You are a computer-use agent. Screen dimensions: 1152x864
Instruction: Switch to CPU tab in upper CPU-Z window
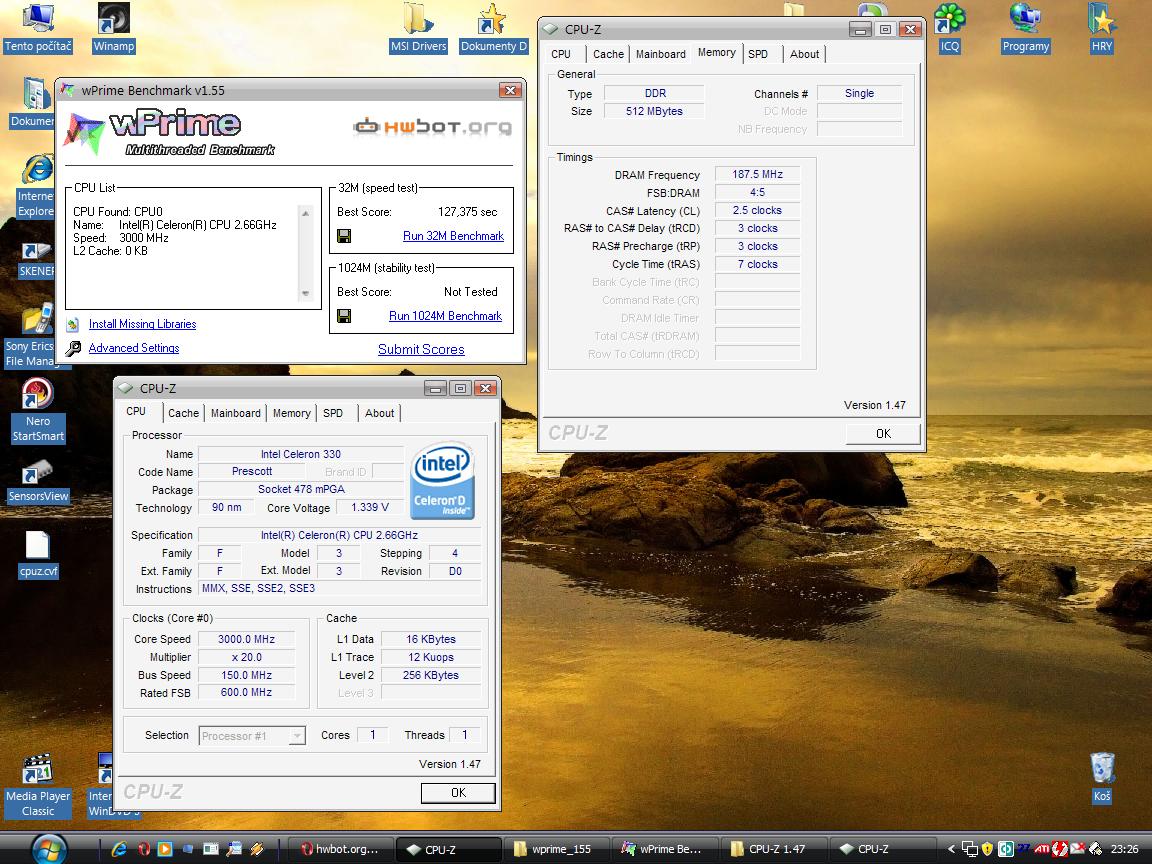(x=561, y=54)
